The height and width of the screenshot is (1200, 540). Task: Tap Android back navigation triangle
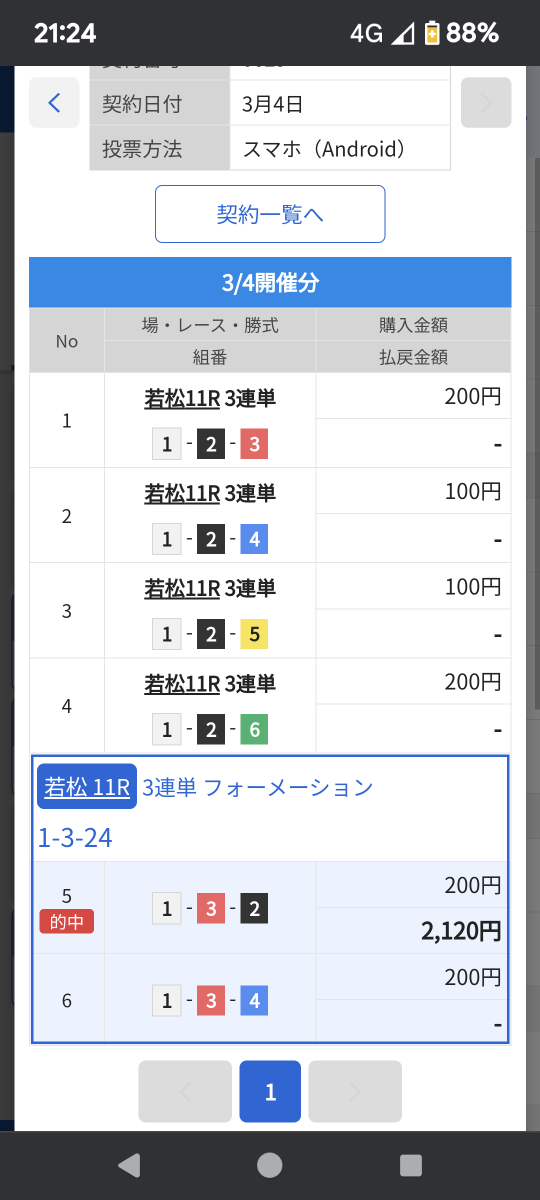(129, 1165)
